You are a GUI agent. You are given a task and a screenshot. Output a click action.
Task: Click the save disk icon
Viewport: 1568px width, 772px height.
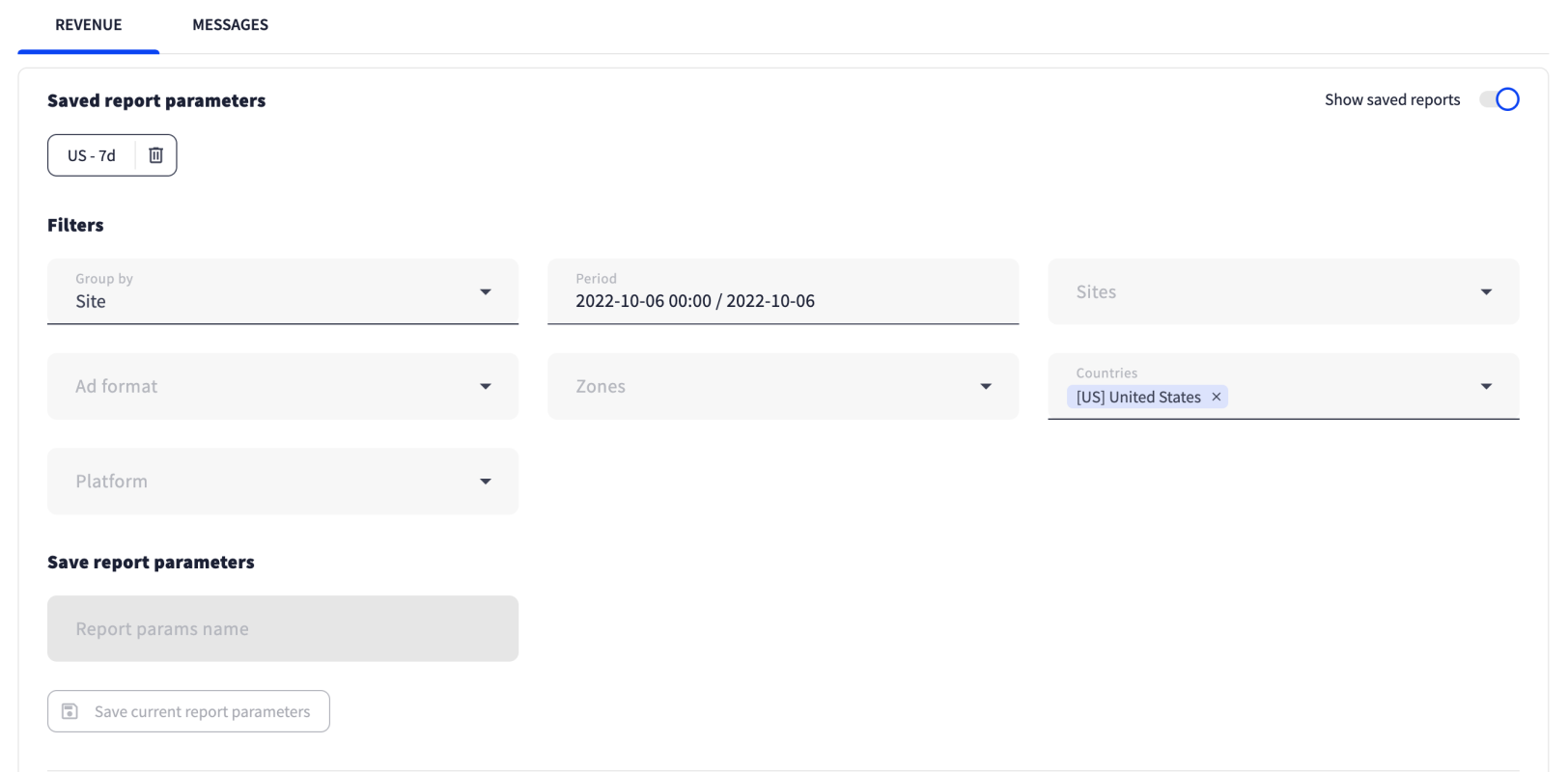tap(70, 711)
